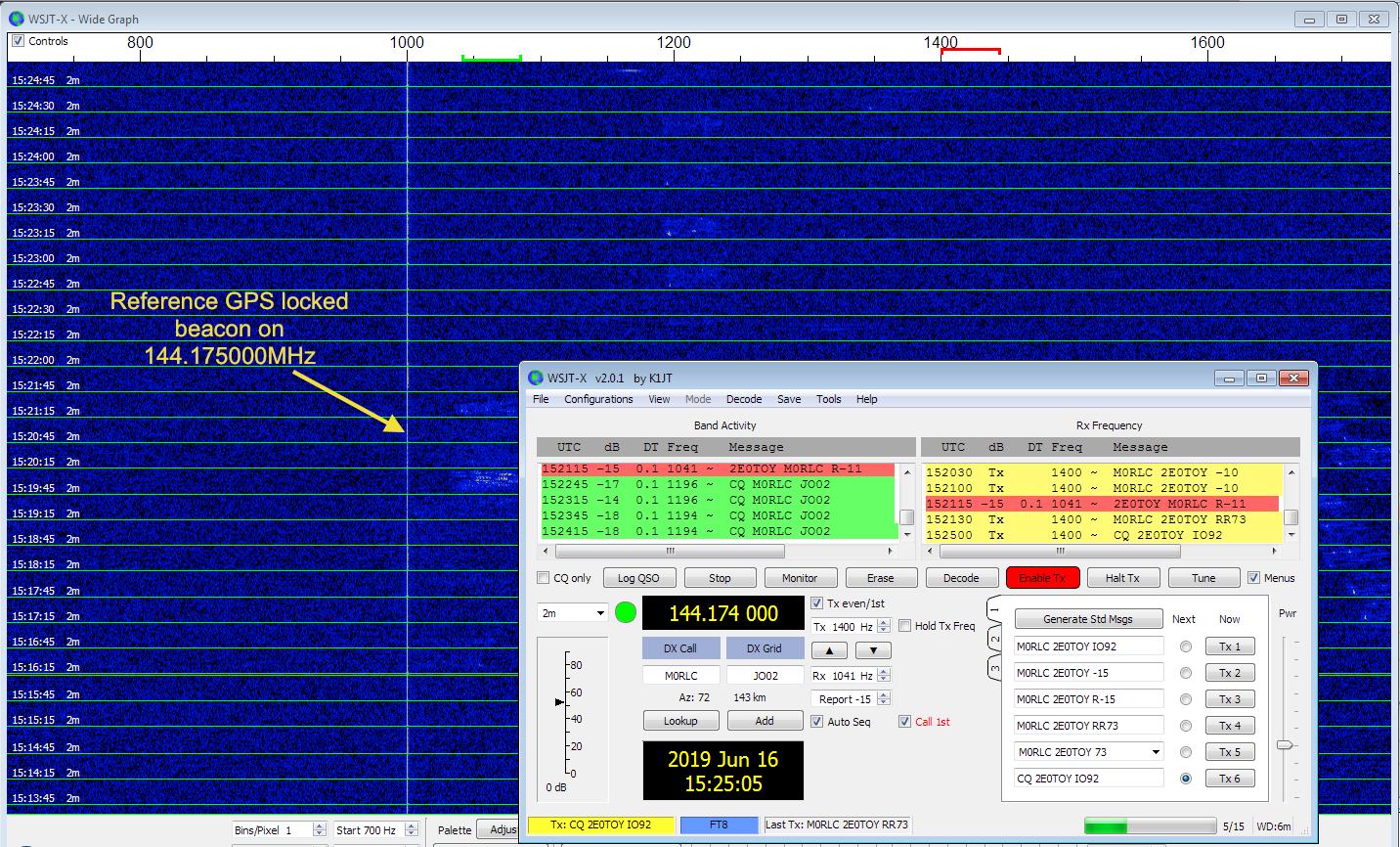1400x847 pixels.
Task: Open the Decode menu
Action: [744, 399]
